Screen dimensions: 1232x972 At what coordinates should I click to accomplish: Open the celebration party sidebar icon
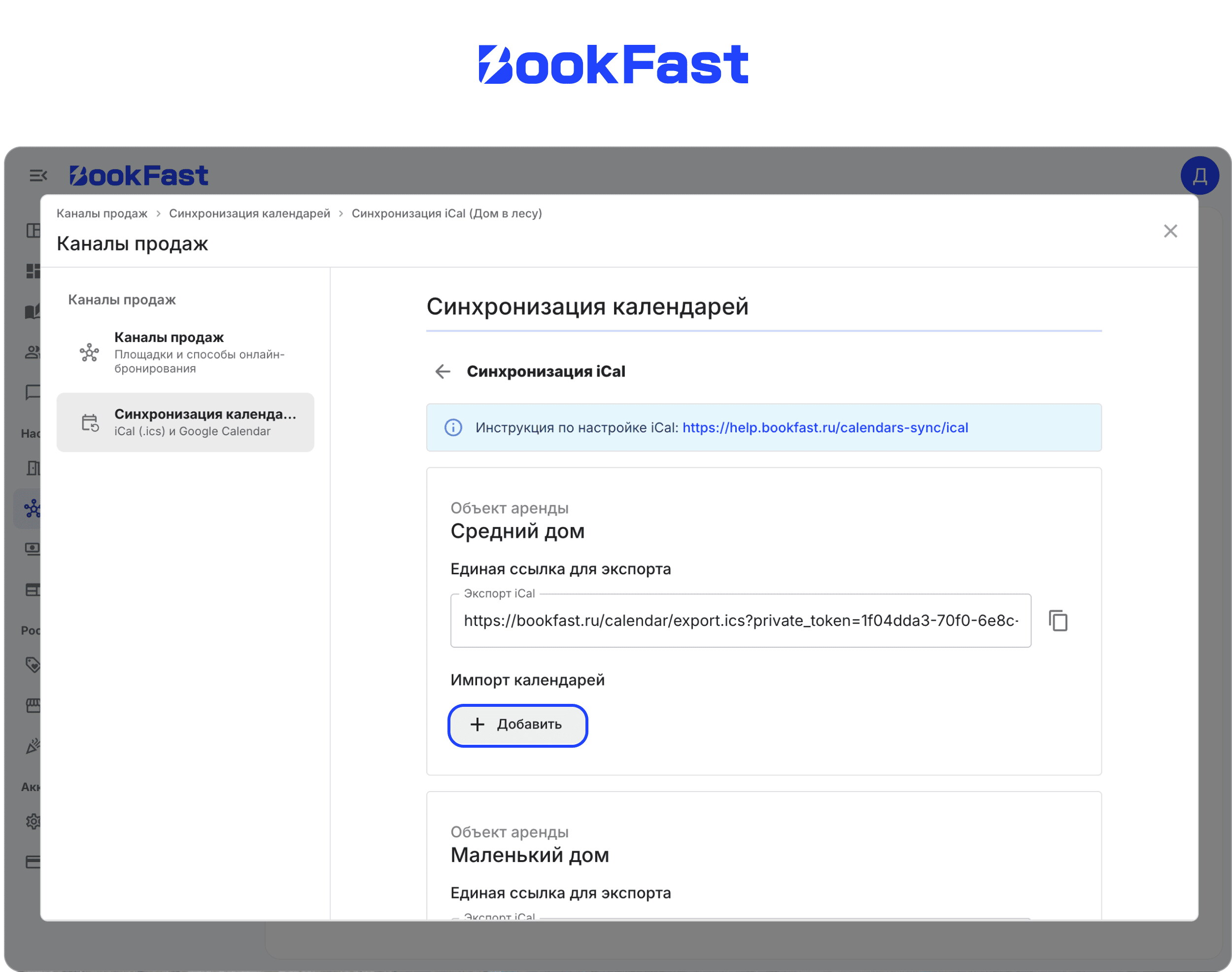33,746
